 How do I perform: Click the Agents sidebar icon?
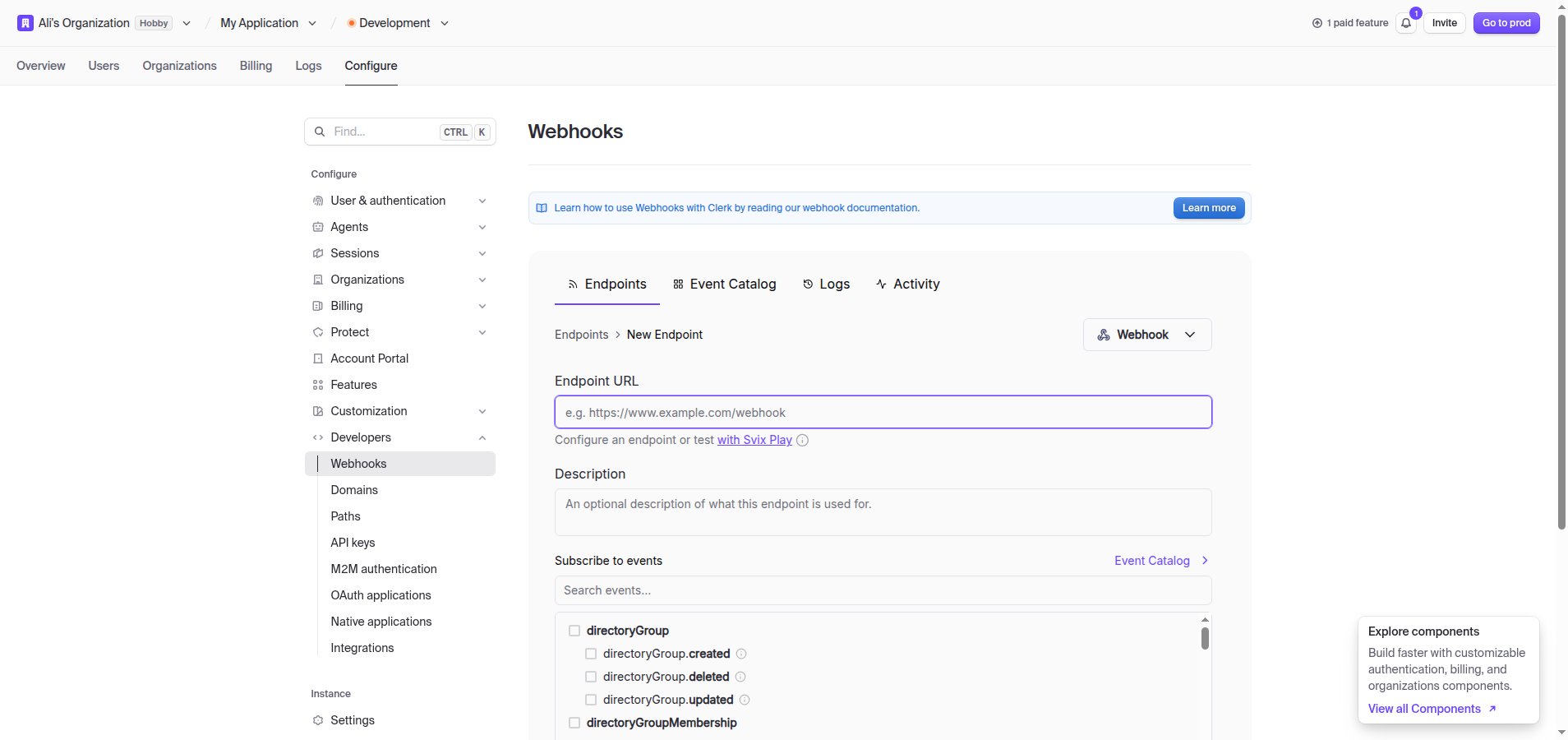click(318, 227)
